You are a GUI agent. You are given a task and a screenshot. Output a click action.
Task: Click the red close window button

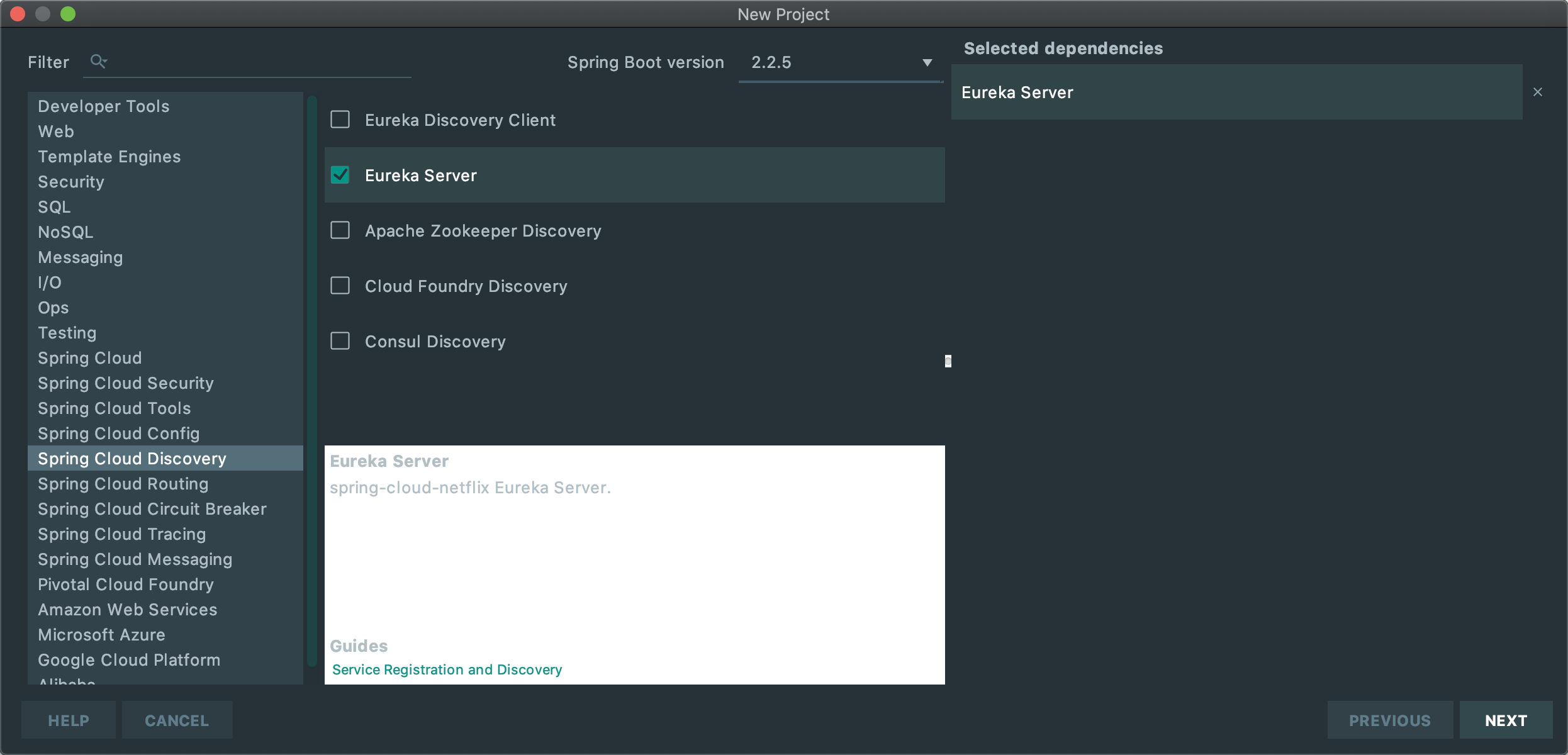18,14
